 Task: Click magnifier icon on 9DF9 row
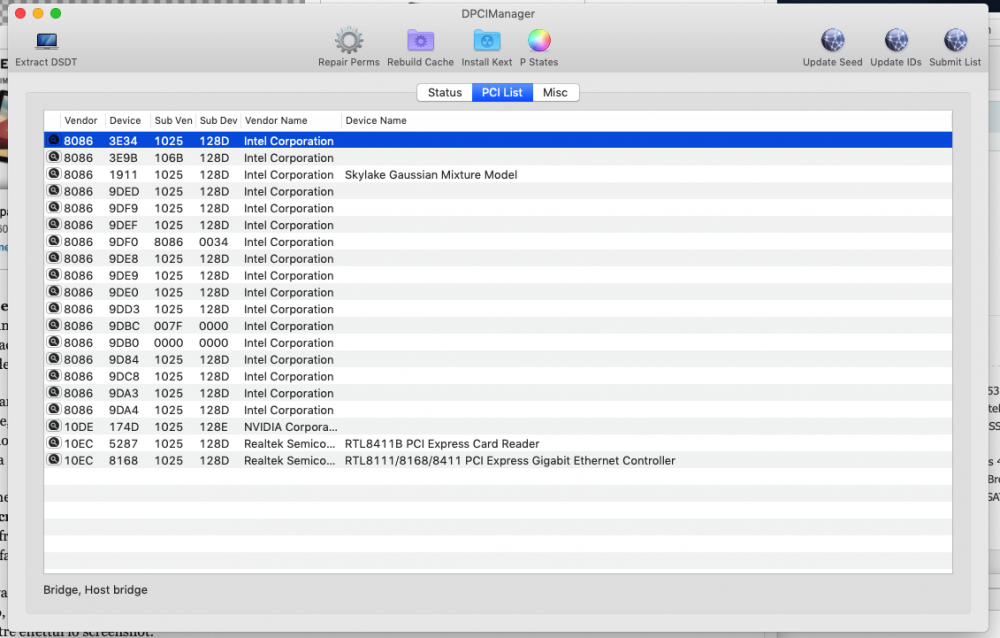pyautogui.click(x=54, y=207)
